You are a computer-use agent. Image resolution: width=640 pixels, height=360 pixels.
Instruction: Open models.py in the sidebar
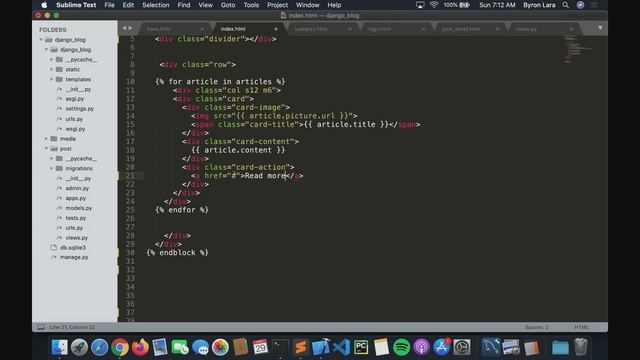(79, 208)
